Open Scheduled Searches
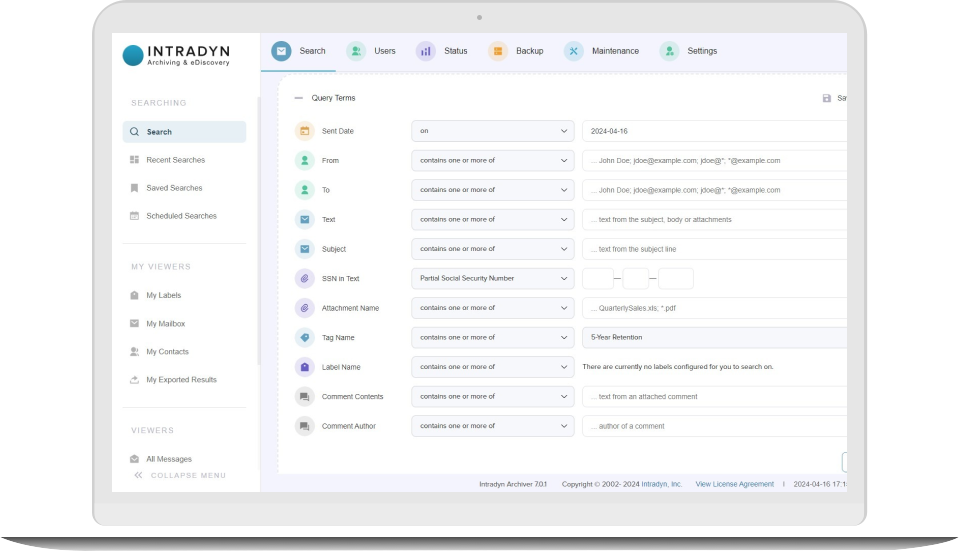The width and height of the screenshot is (959, 551). coord(174,216)
